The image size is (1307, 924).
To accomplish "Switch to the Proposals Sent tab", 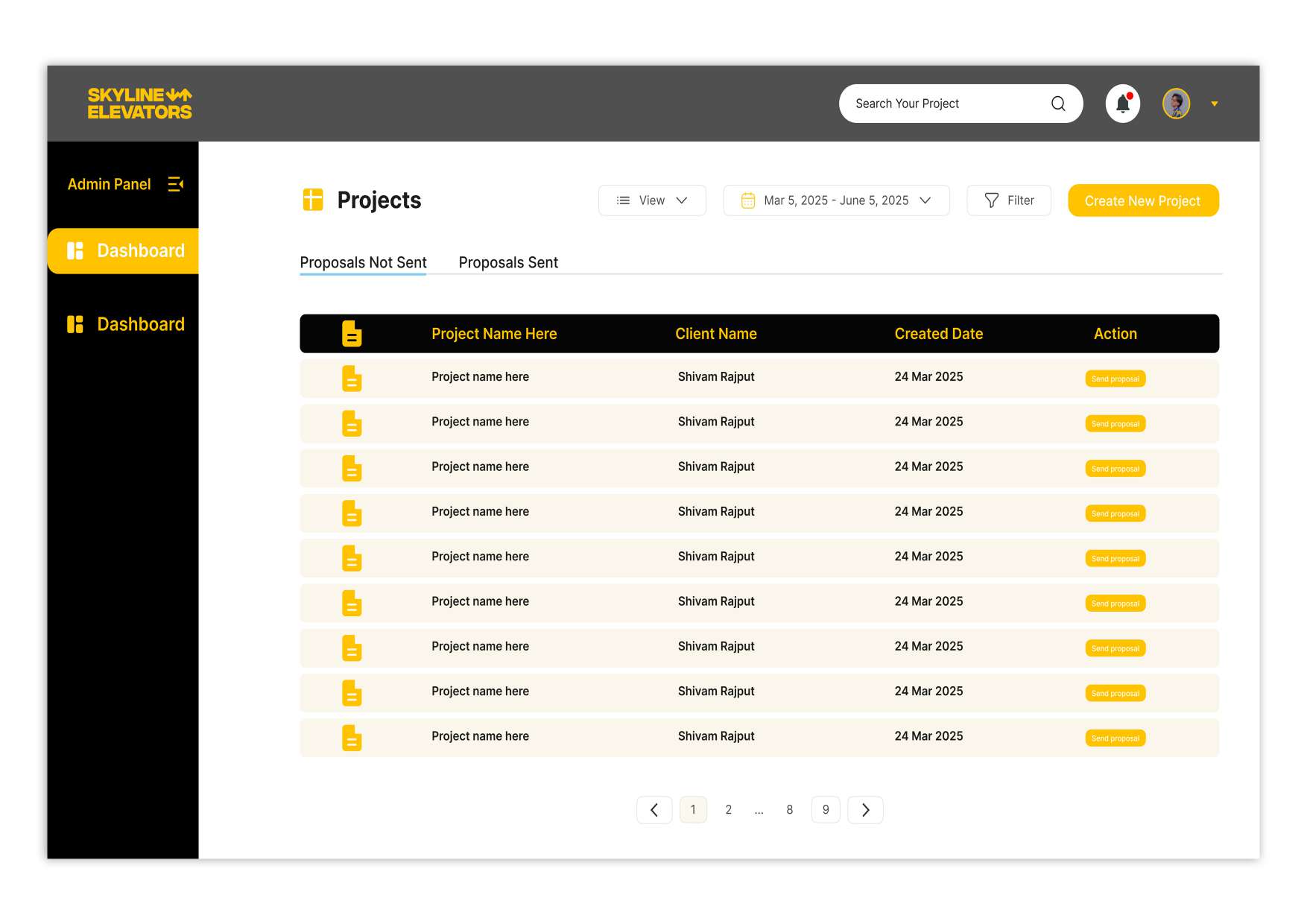I will pyautogui.click(x=508, y=262).
